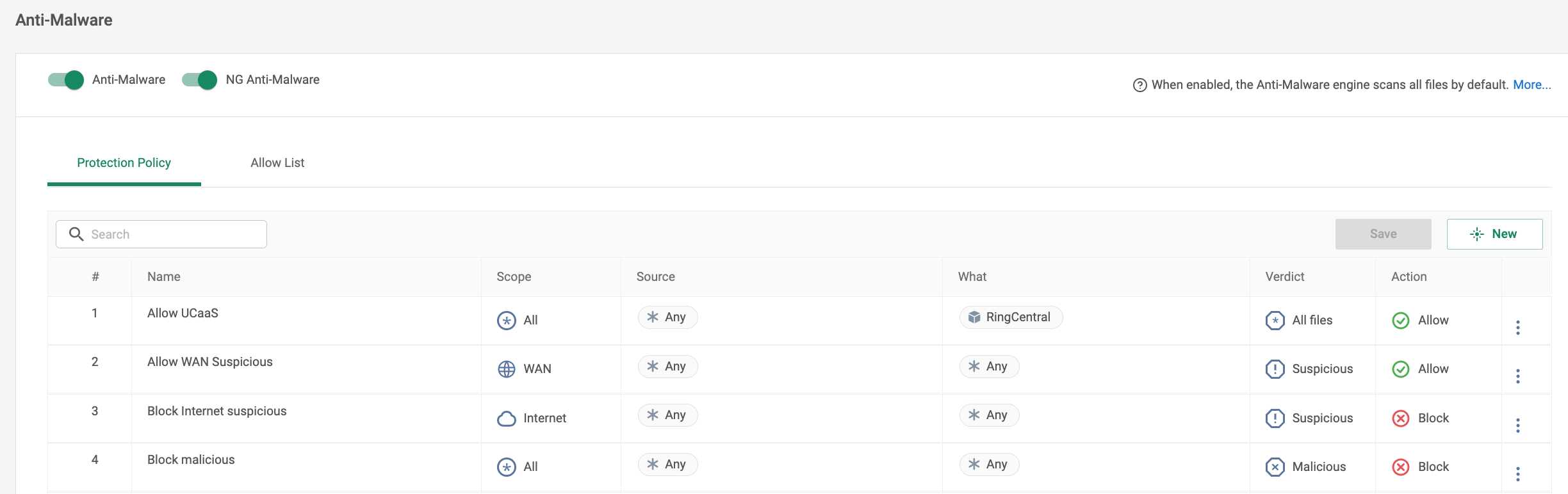Click the Suspicious verdict icon in row 2
The width and height of the screenshot is (1568, 494).
click(1275, 369)
